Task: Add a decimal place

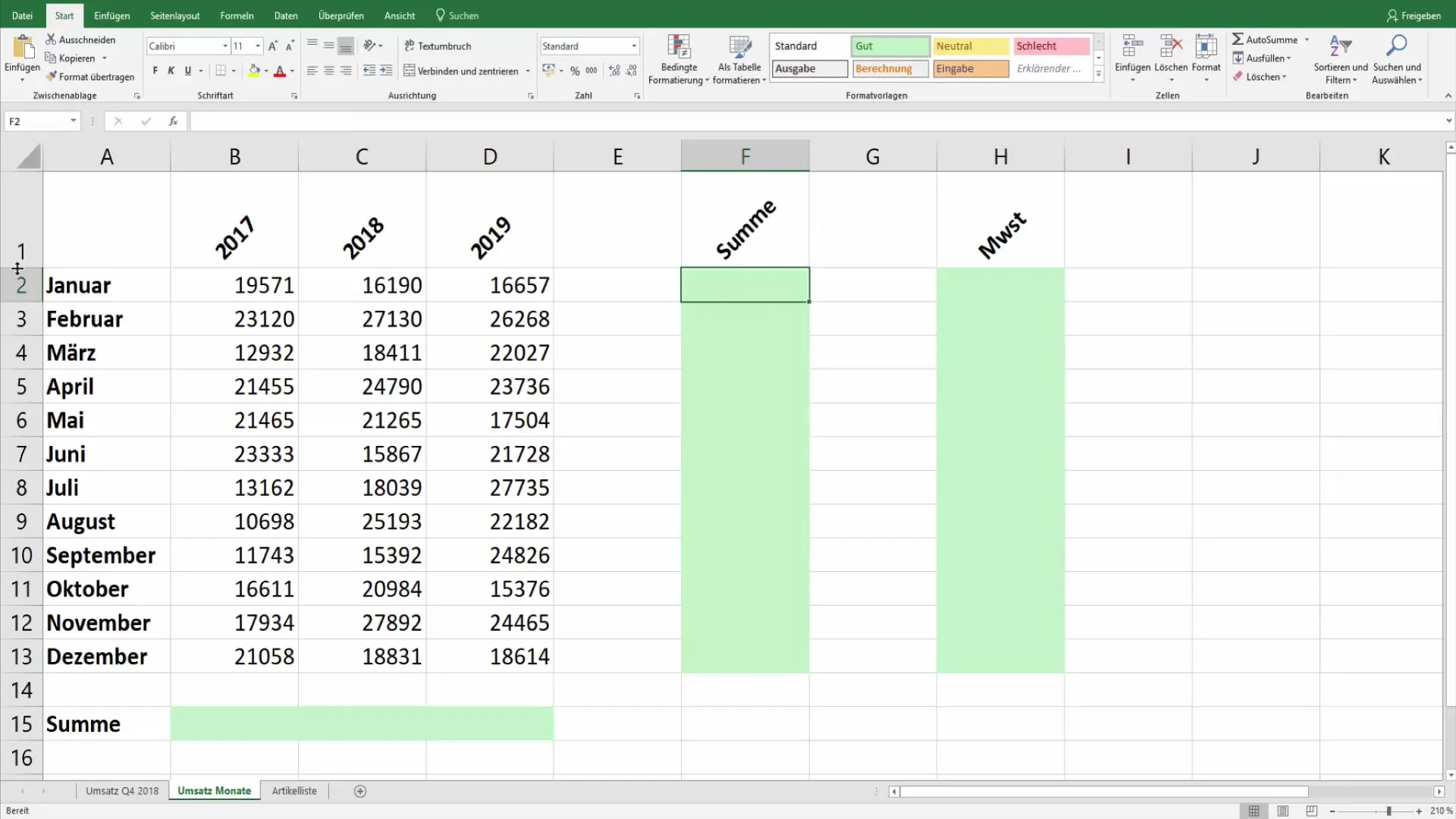Action: click(614, 71)
